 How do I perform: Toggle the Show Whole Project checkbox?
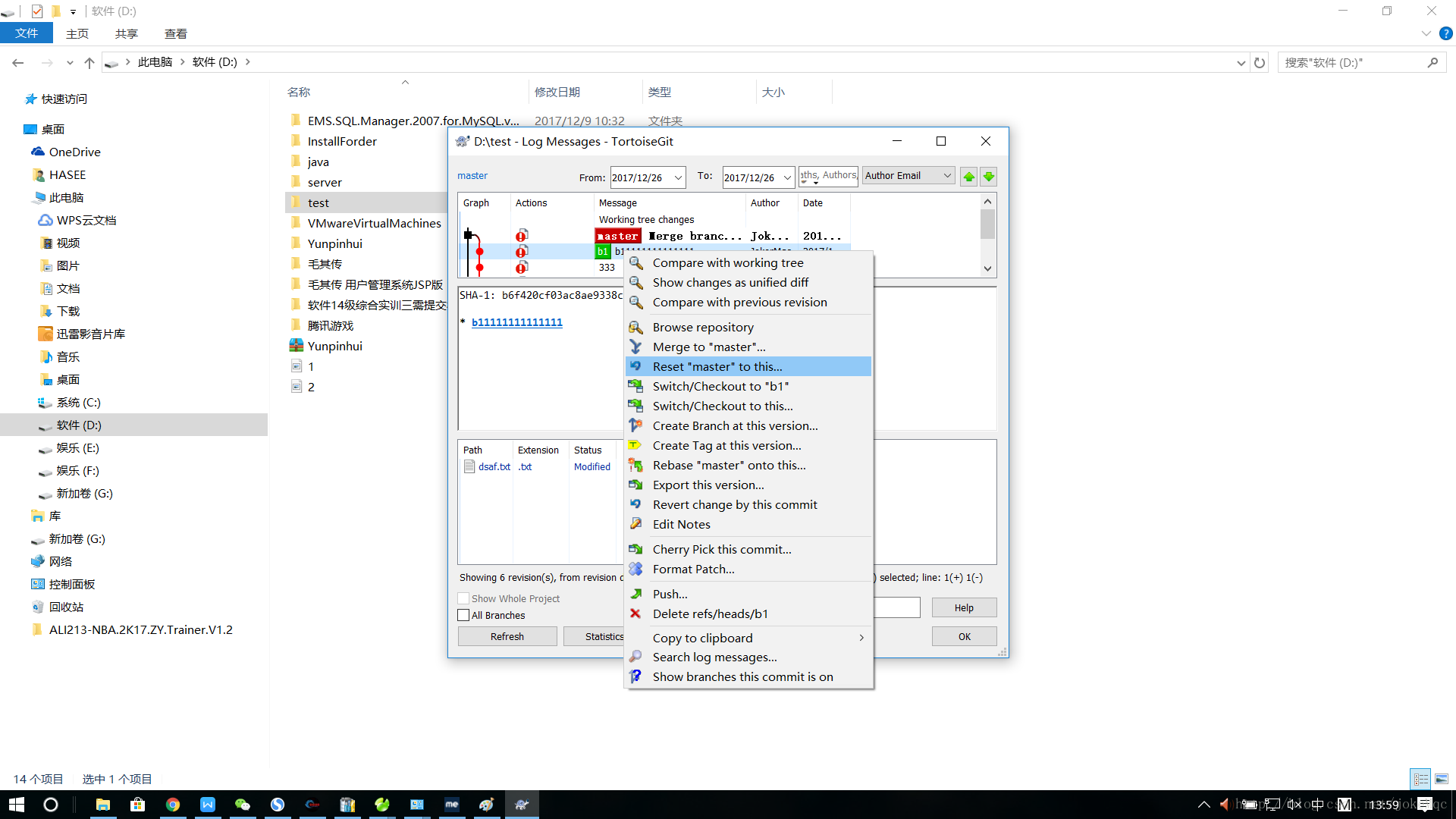(x=463, y=598)
